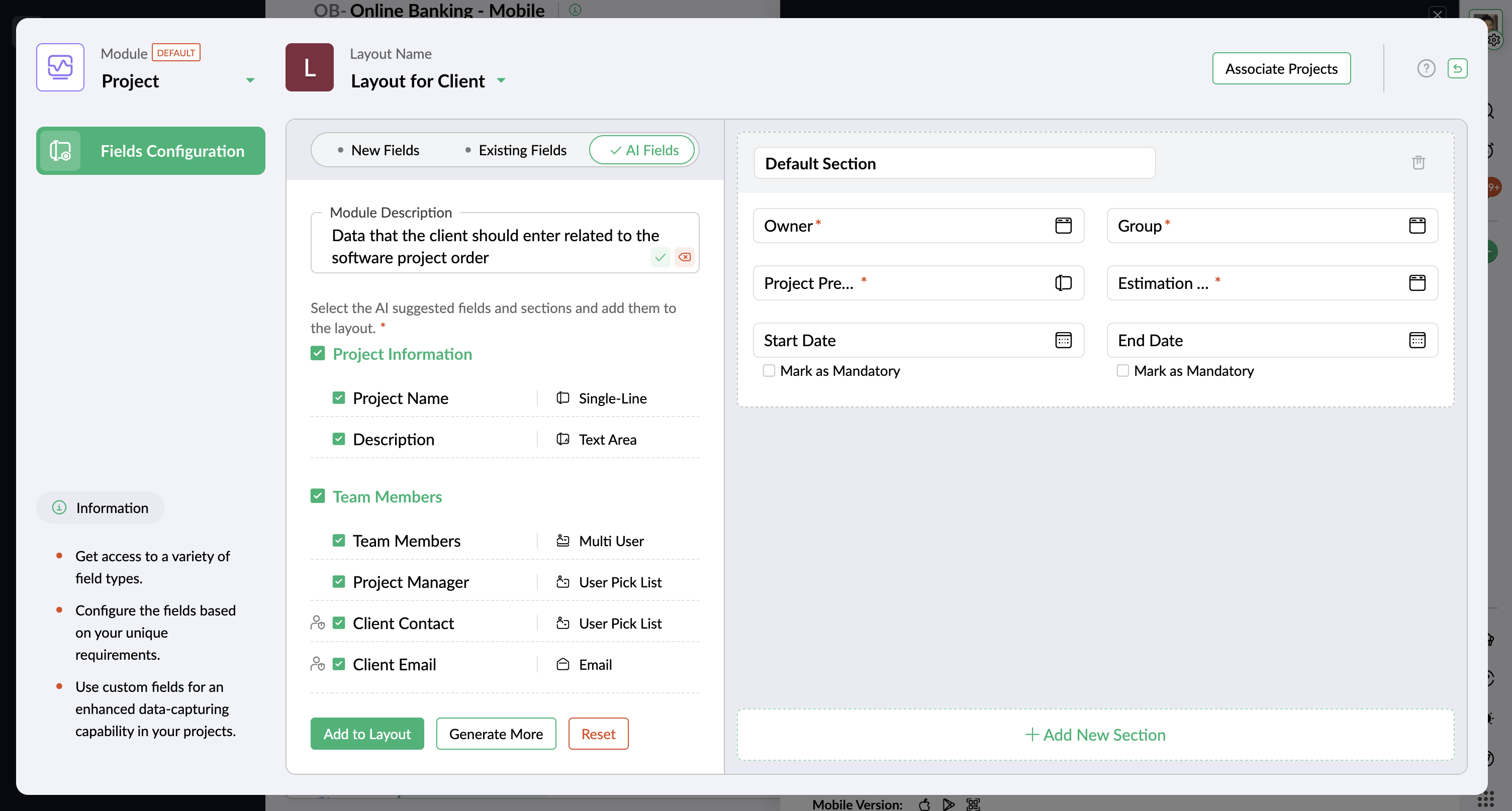Screen dimensions: 1512x811
Task: Click the client user icon beside Client Contact
Action: [x=318, y=623]
